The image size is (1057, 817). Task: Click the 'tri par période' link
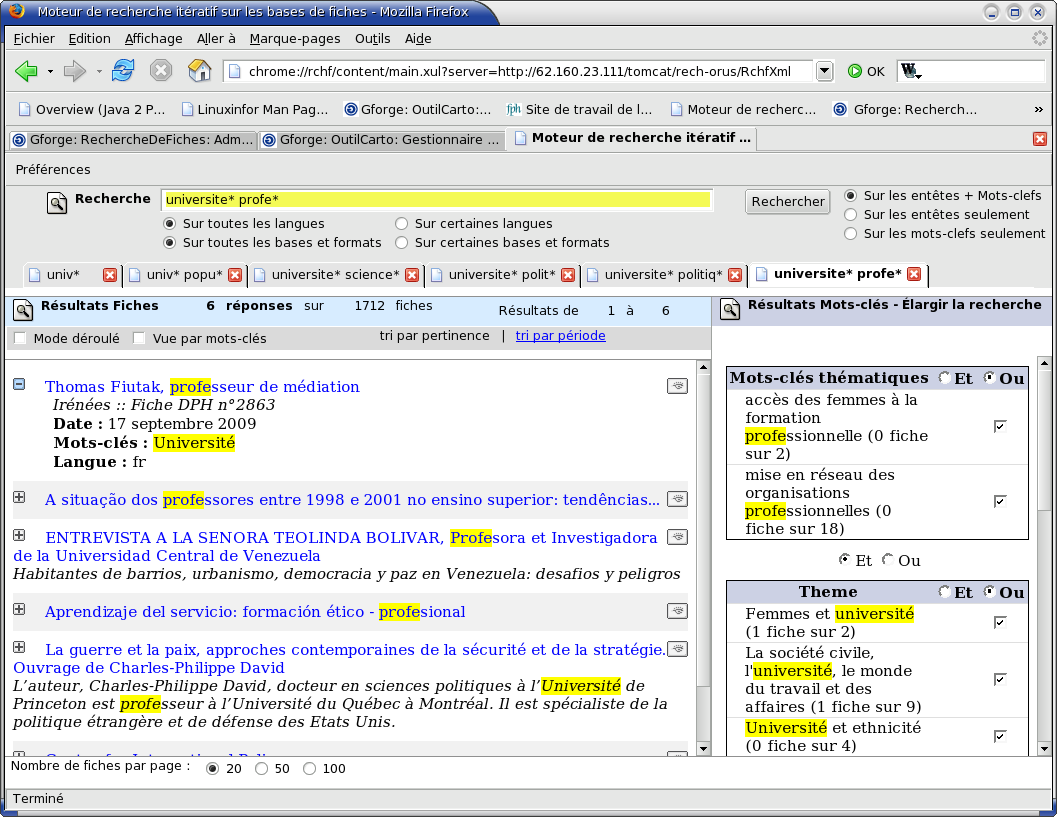point(560,336)
